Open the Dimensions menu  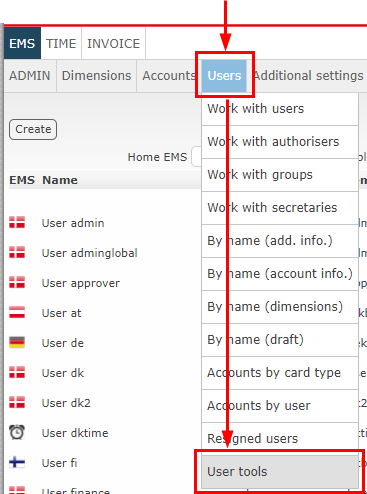(x=96, y=76)
